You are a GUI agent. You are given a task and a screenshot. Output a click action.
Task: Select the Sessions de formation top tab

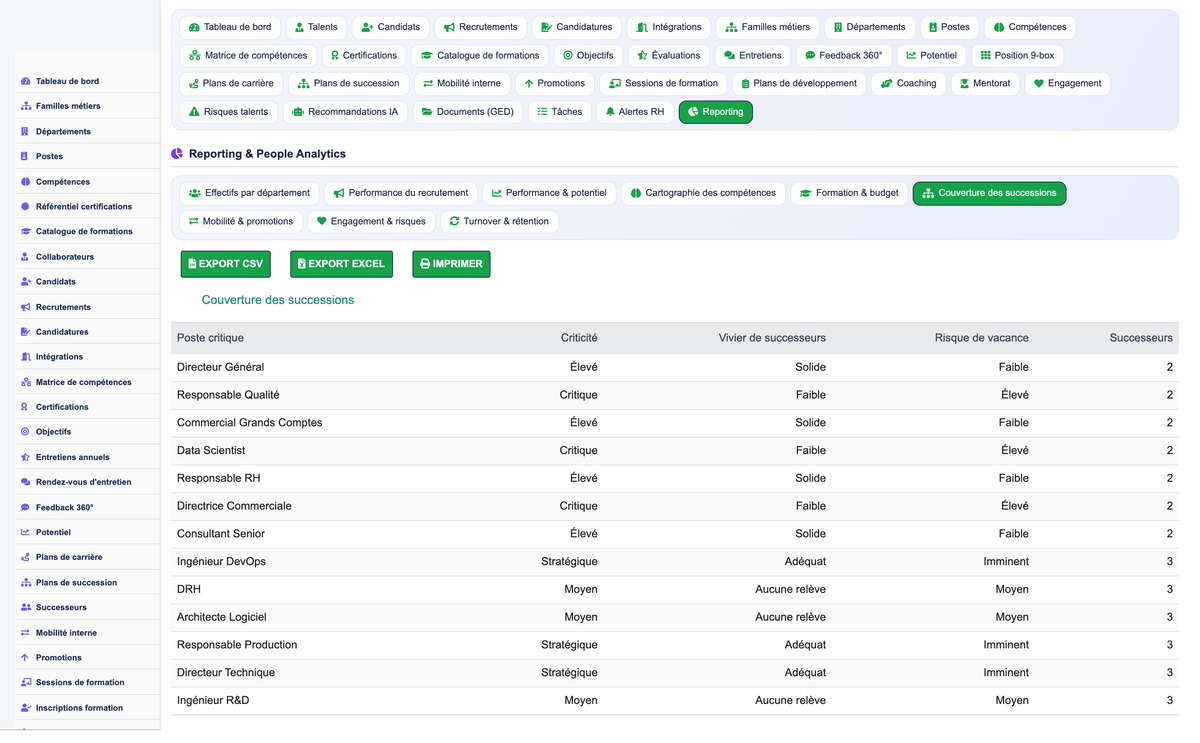tap(663, 84)
